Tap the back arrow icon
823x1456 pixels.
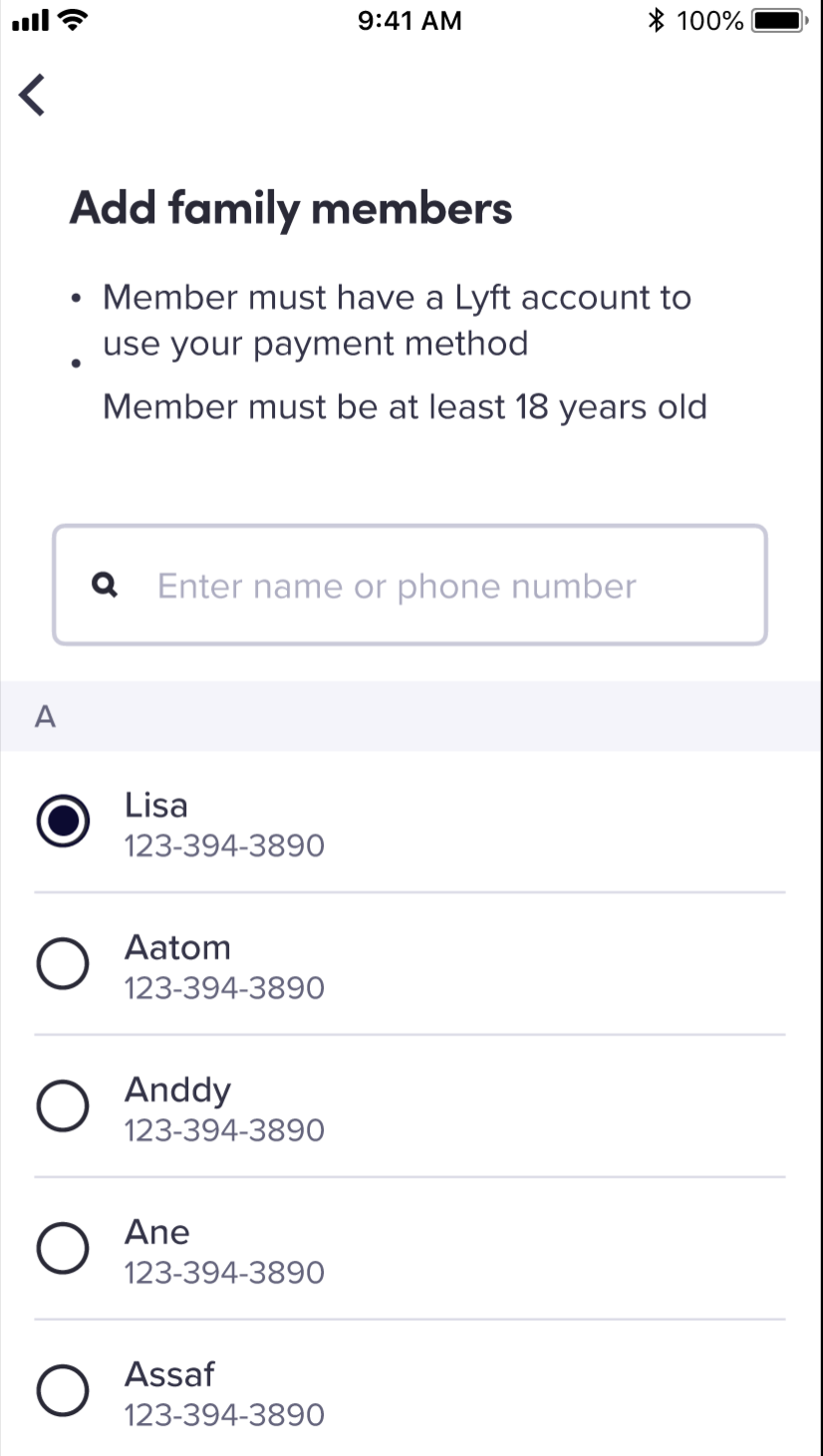(x=33, y=96)
